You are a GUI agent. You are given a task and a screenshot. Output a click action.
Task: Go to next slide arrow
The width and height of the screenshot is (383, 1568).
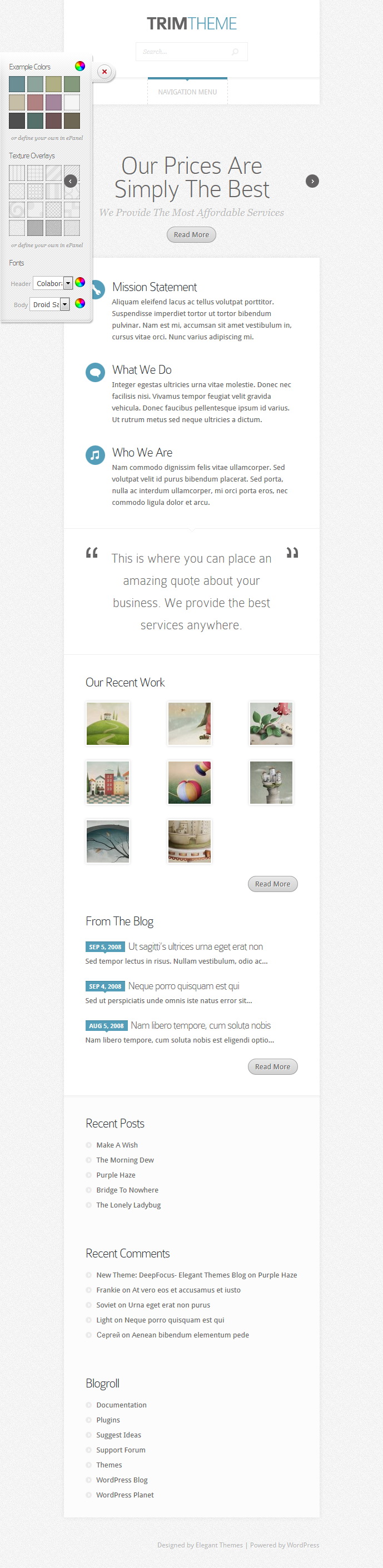click(312, 182)
